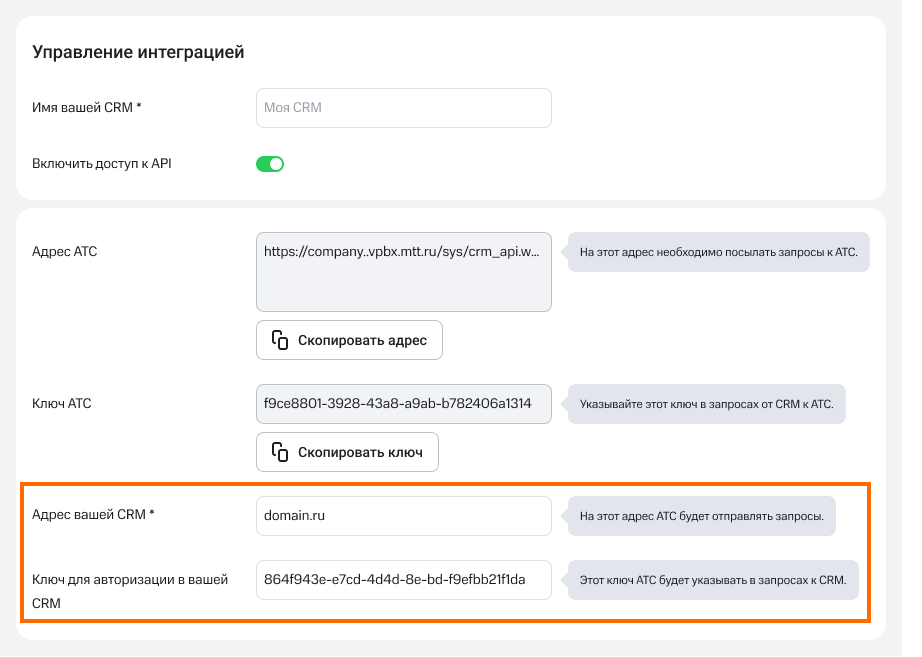Click the hint about АТС sending requests here
Viewport: 922px width, 657px height.
coord(701,517)
